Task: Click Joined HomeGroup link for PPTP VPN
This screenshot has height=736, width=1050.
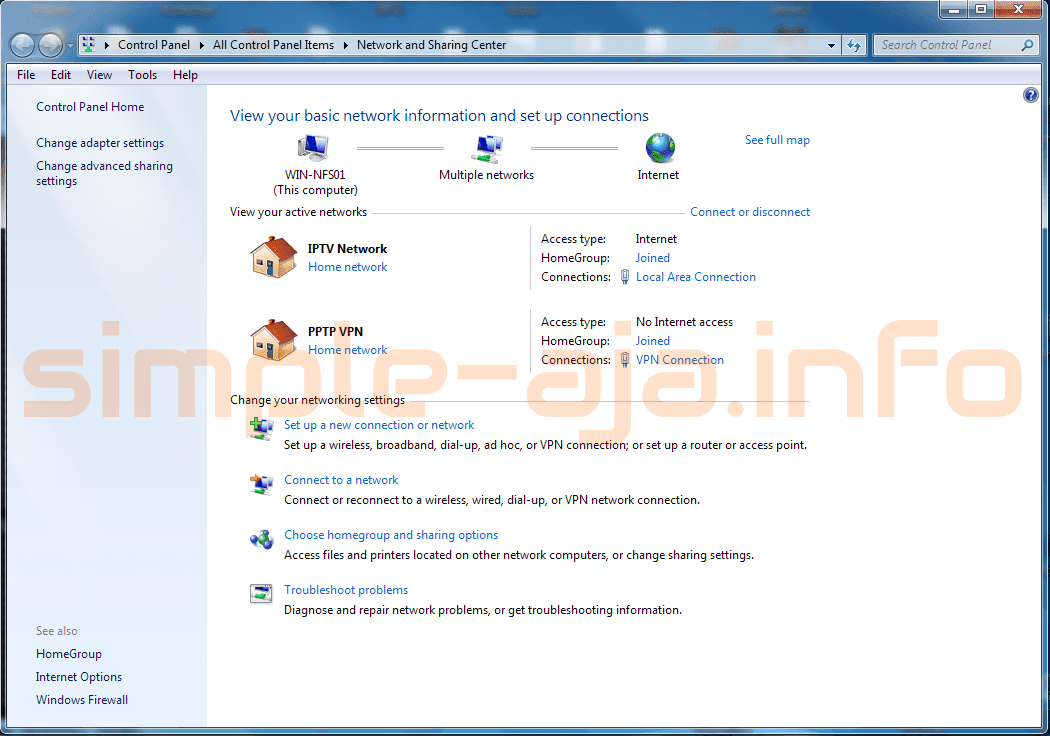Action: 653,341
